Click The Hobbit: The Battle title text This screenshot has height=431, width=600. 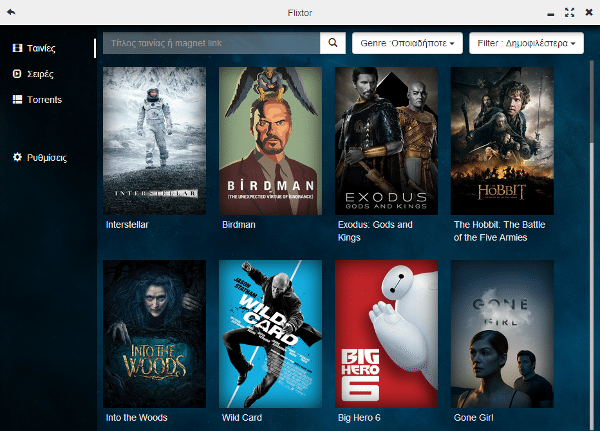499,231
